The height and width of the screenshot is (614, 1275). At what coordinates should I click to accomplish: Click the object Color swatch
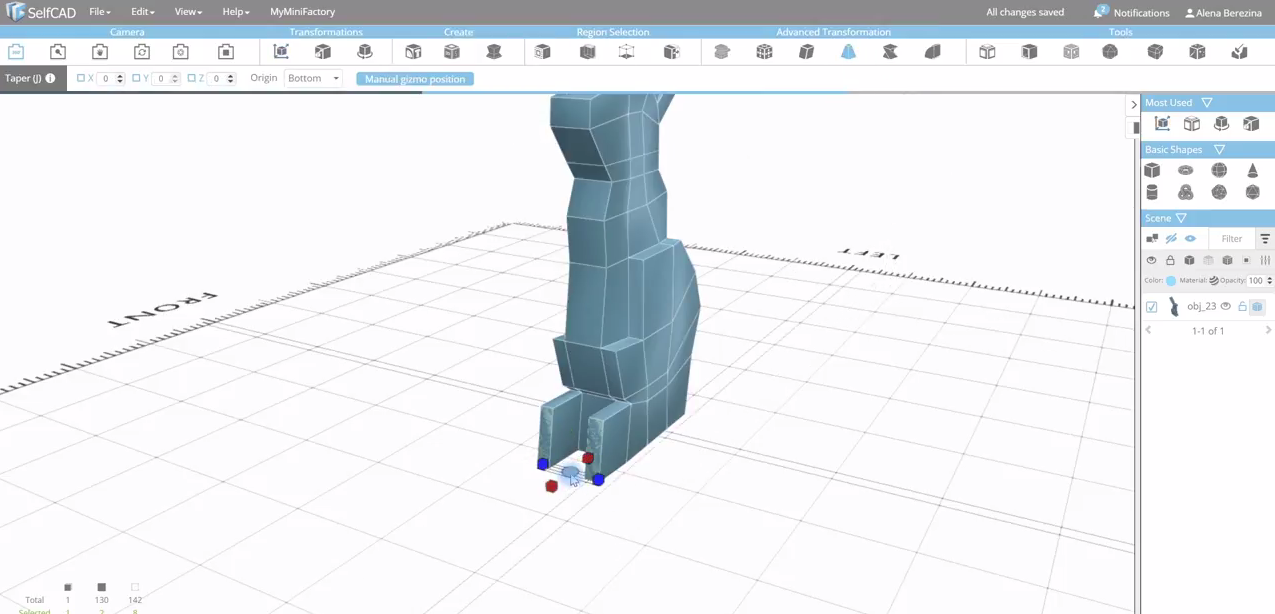point(1171,281)
